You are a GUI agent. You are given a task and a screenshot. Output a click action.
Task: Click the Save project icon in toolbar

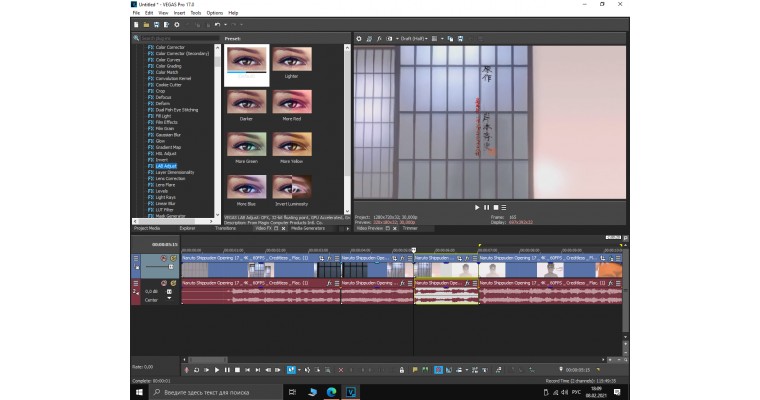(155, 24)
